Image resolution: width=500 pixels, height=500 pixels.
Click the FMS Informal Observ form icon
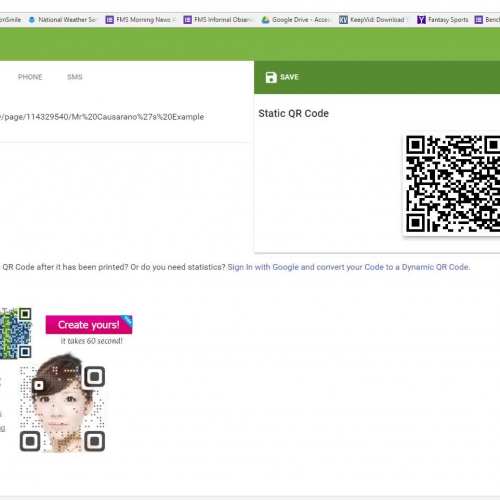click(187, 20)
